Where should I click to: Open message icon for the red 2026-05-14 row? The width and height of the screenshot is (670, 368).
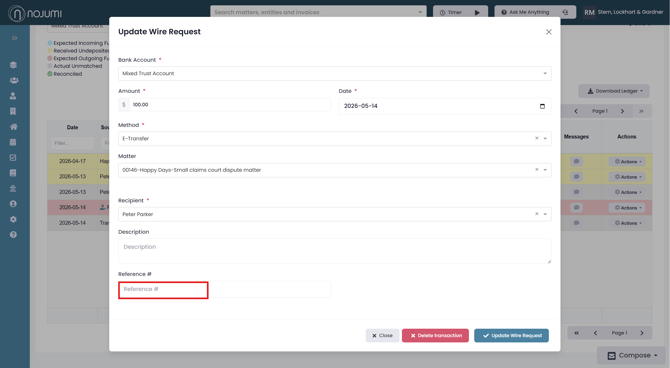coord(576,208)
